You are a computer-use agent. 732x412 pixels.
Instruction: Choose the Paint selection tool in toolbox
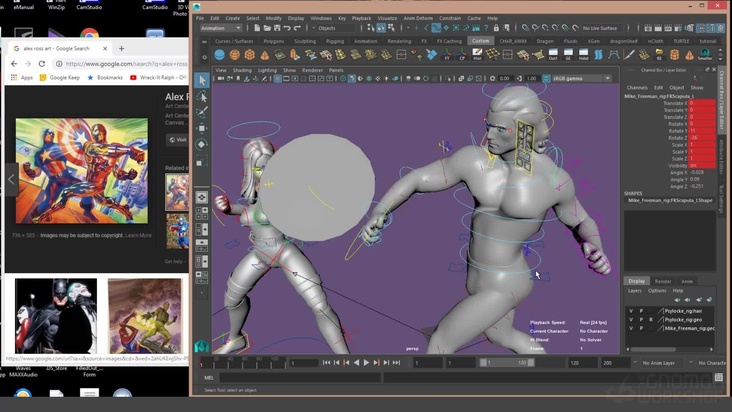(x=202, y=112)
